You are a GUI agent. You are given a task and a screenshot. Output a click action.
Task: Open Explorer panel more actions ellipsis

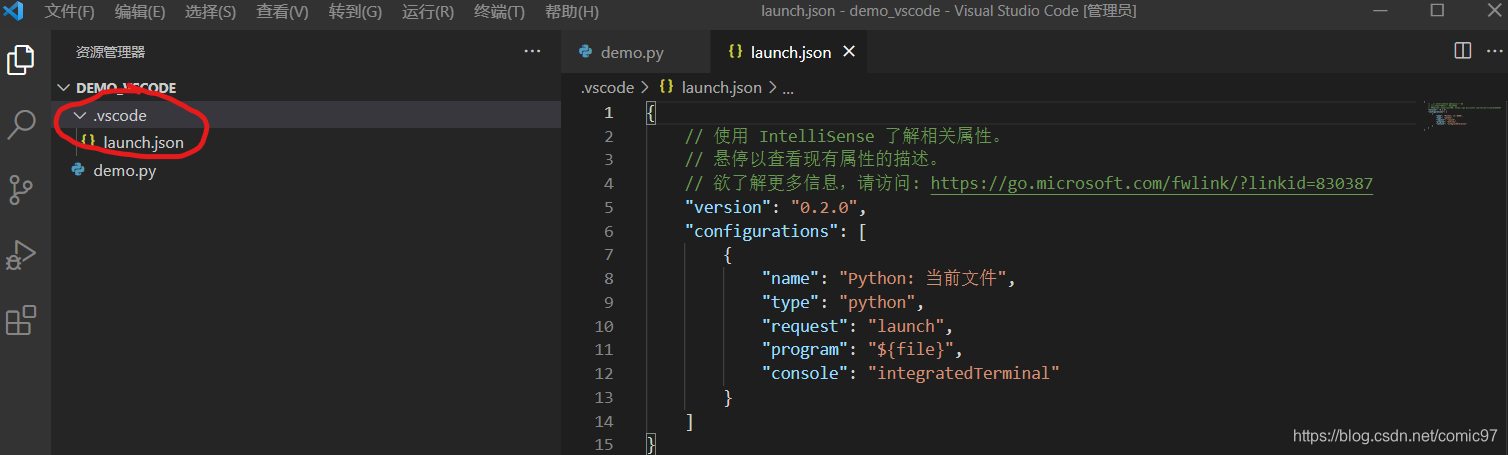coord(532,51)
